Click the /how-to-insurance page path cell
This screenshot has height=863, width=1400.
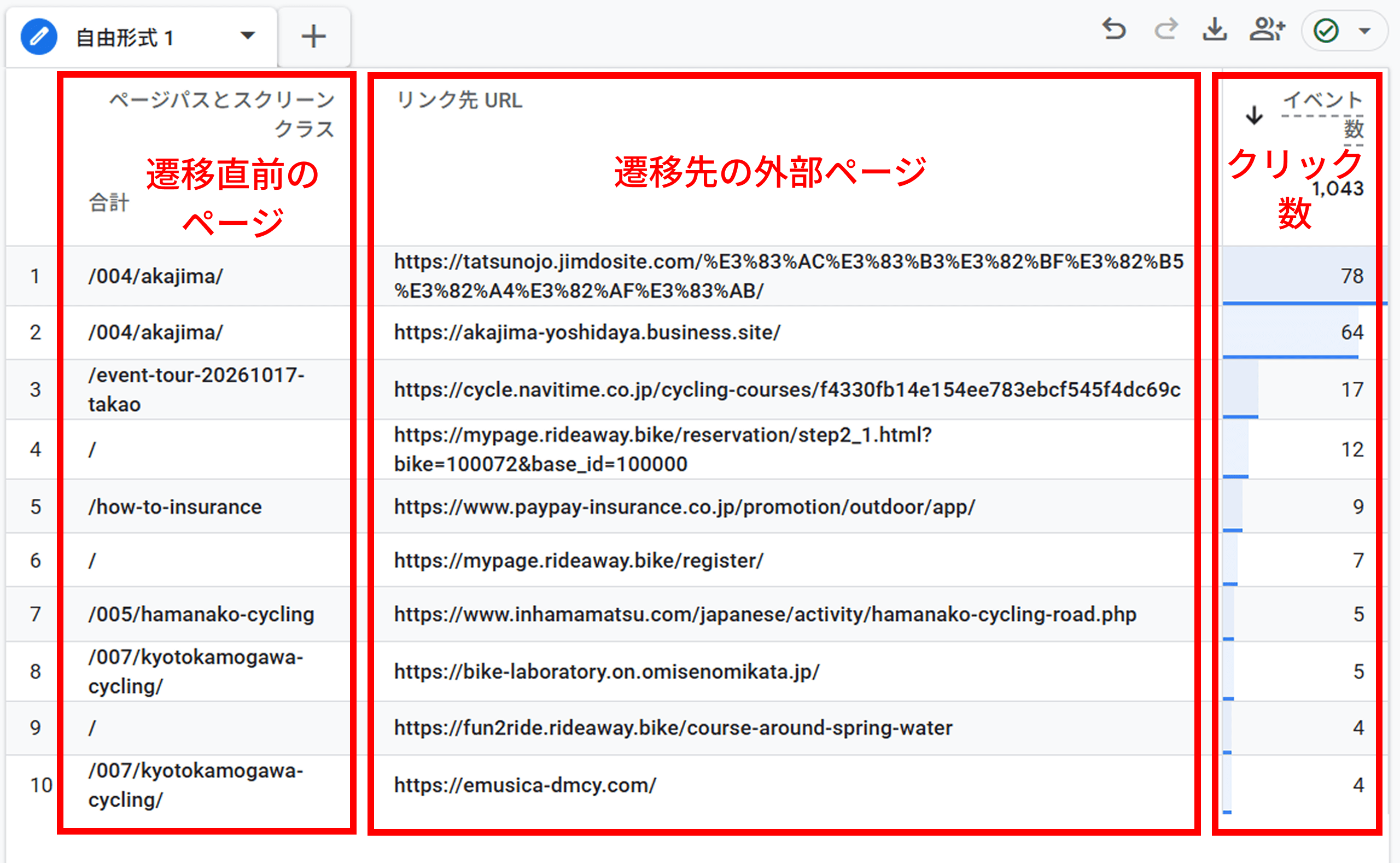[174, 506]
